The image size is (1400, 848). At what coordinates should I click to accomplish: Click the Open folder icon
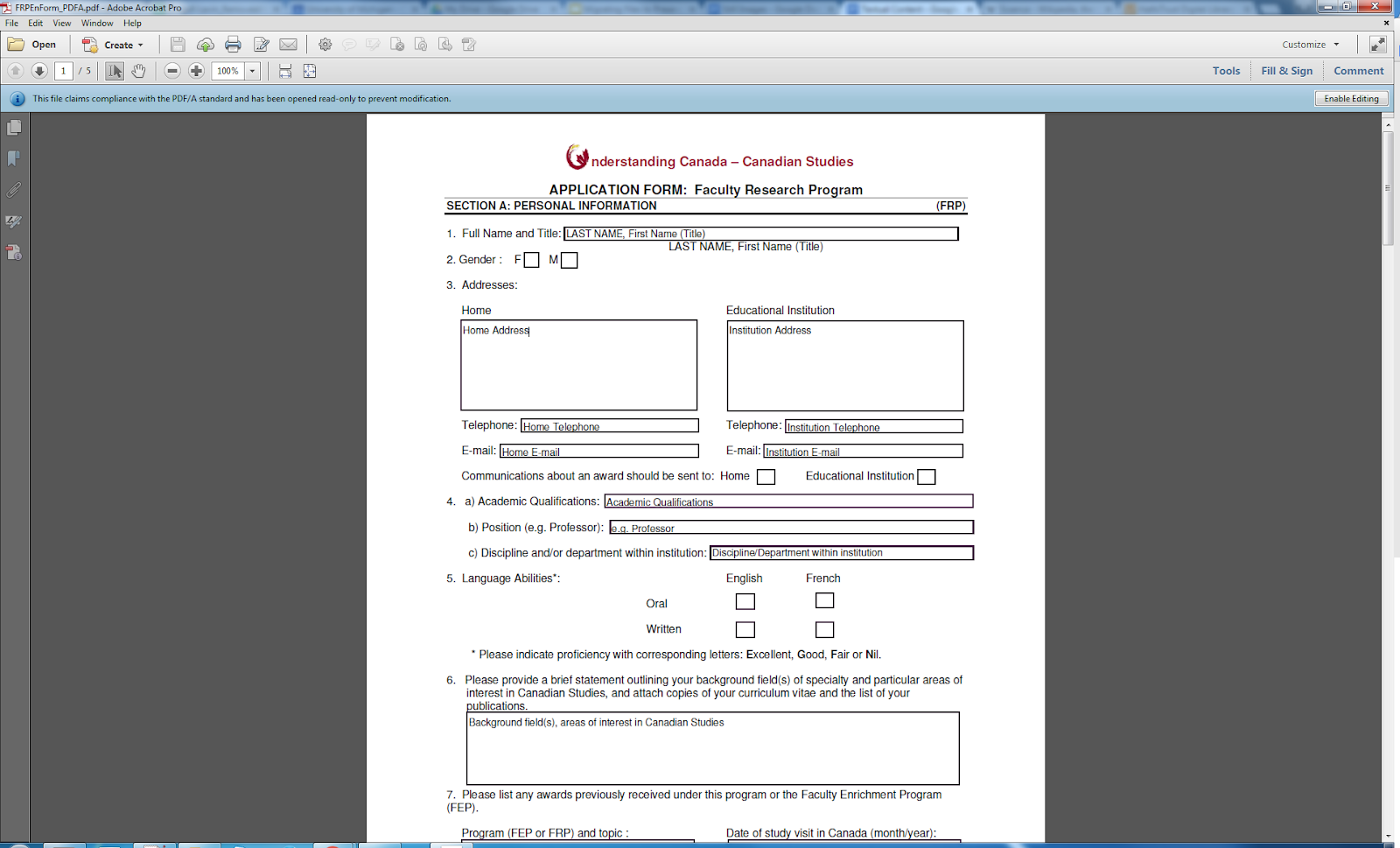[16, 45]
